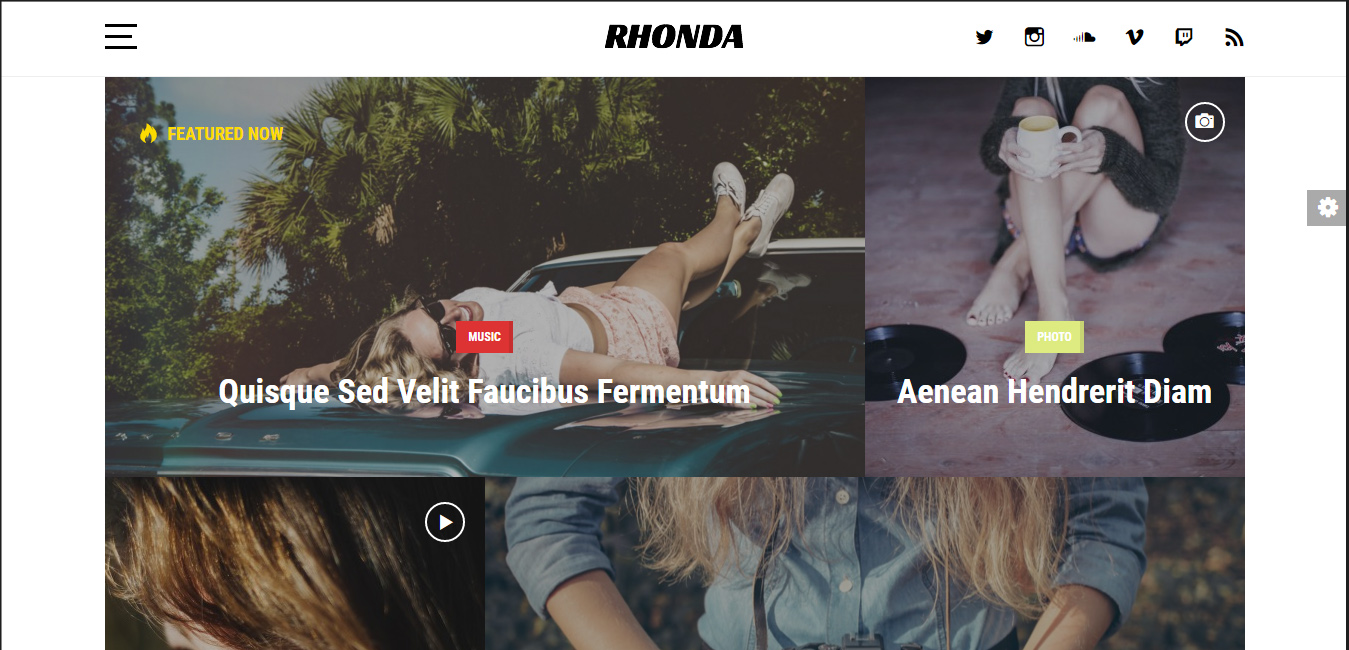1349x650 pixels.
Task: Click the FEATURED NOW label
Action: 225,133
